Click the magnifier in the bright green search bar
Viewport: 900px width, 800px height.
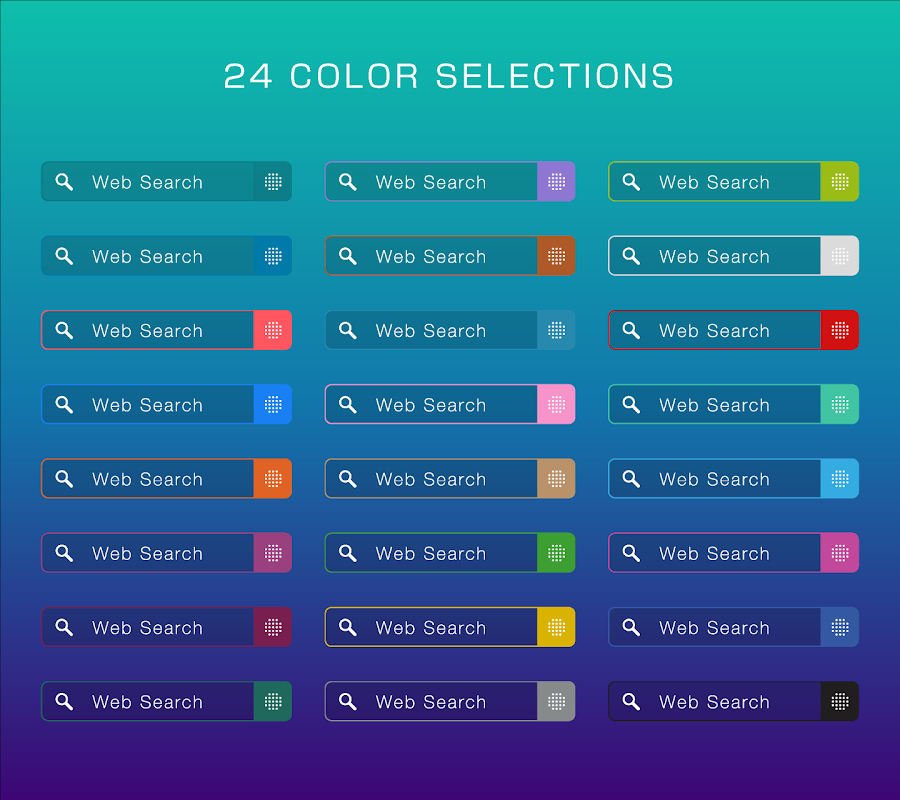point(347,553)
